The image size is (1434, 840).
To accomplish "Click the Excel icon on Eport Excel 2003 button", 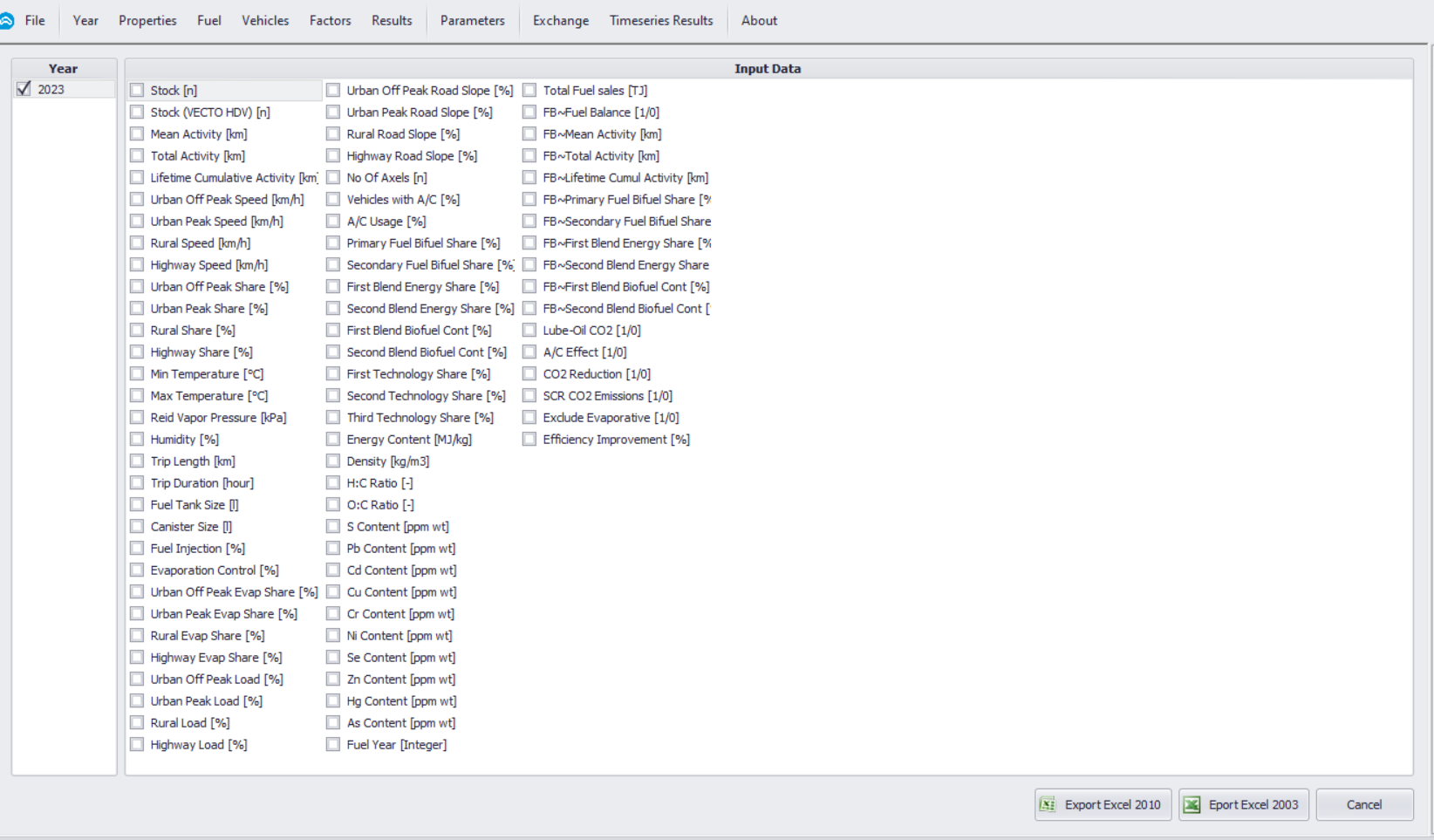I will coord(1191,804).
